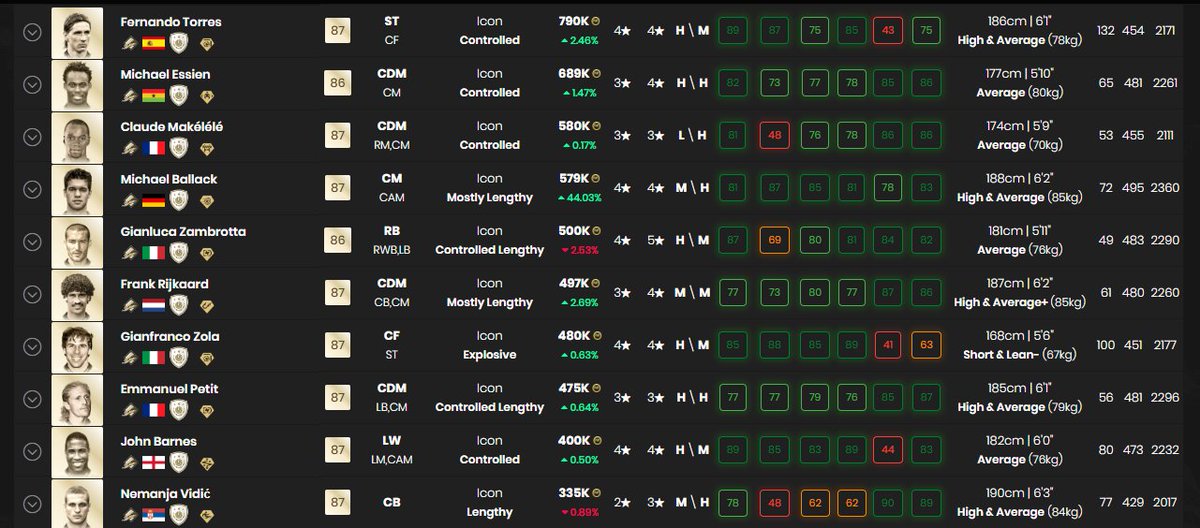1200x528 pixels.
Task: Expand the Frank Rijkaard row chevron
Action: point(32,294)
